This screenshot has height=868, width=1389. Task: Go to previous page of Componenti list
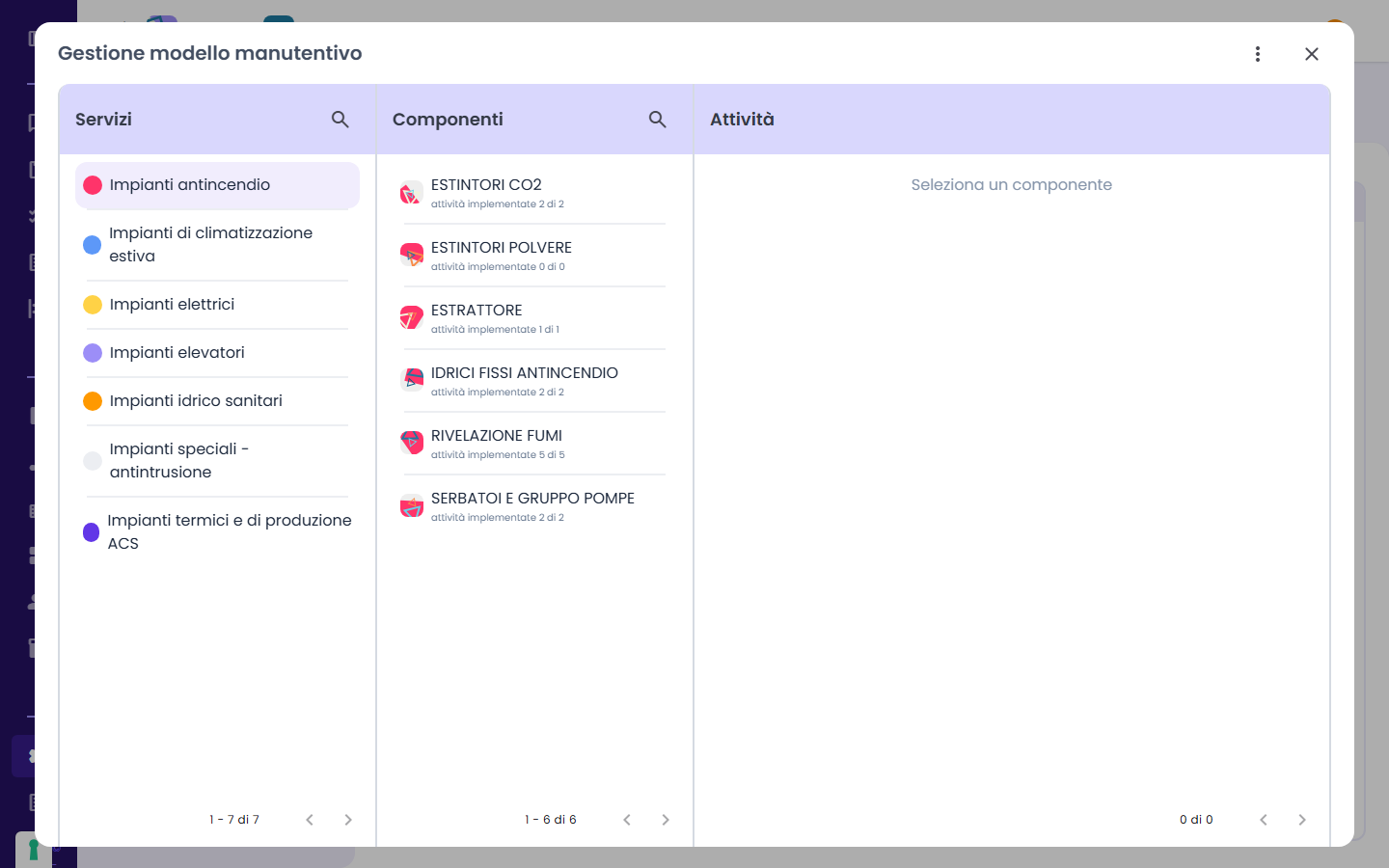tap(627, 820)
